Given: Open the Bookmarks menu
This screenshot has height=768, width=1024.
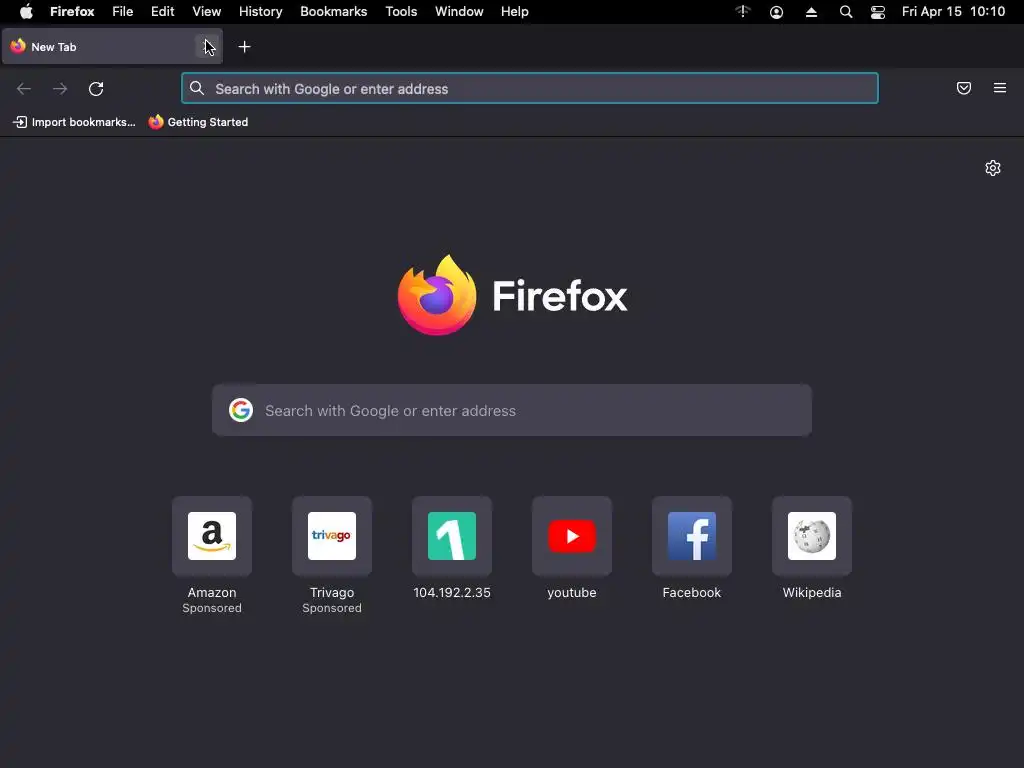Looking at the screenshot, I should [333, 12].
